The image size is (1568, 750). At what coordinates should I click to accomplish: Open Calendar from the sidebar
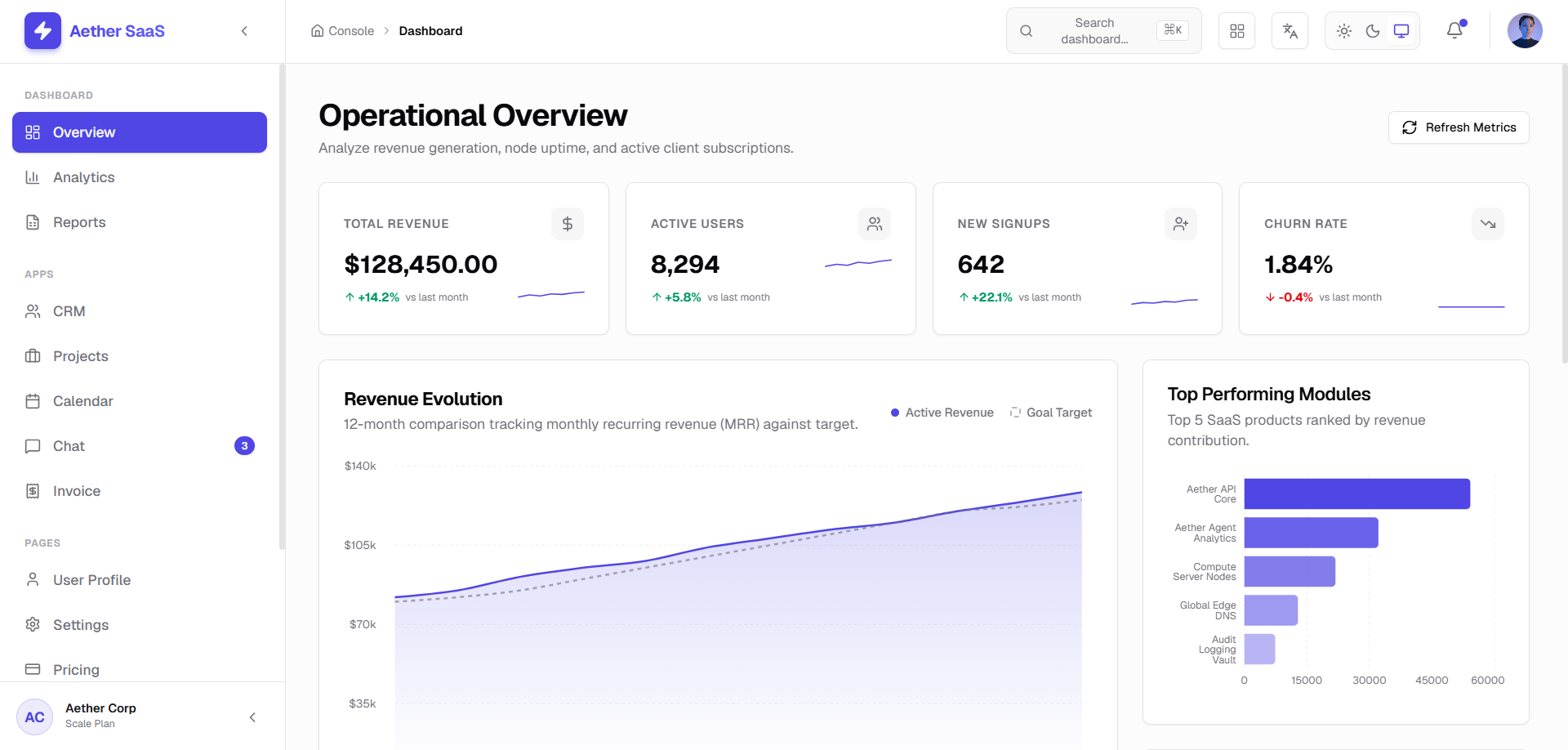coord(140,401)
